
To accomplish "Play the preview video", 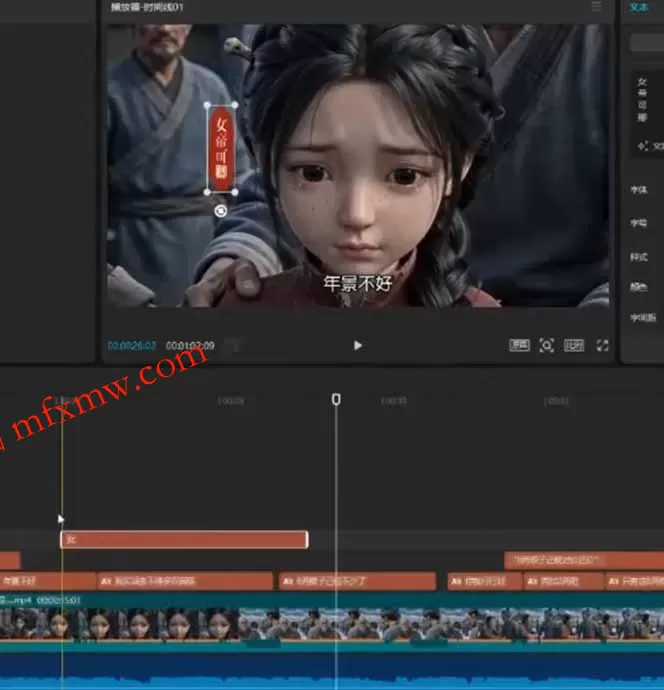I will point(358,345).
